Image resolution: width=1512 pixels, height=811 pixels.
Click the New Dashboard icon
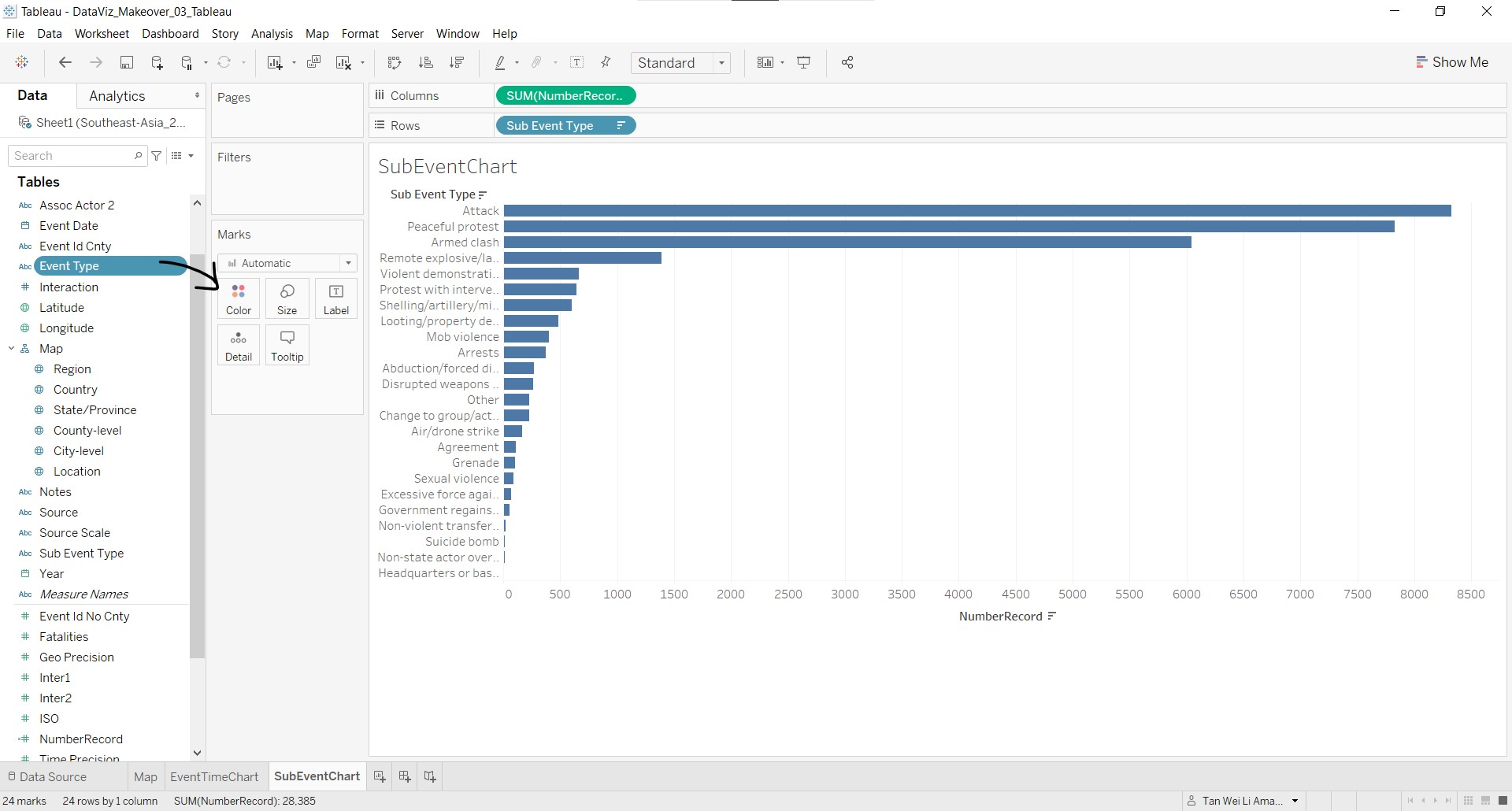click(405, 776)
